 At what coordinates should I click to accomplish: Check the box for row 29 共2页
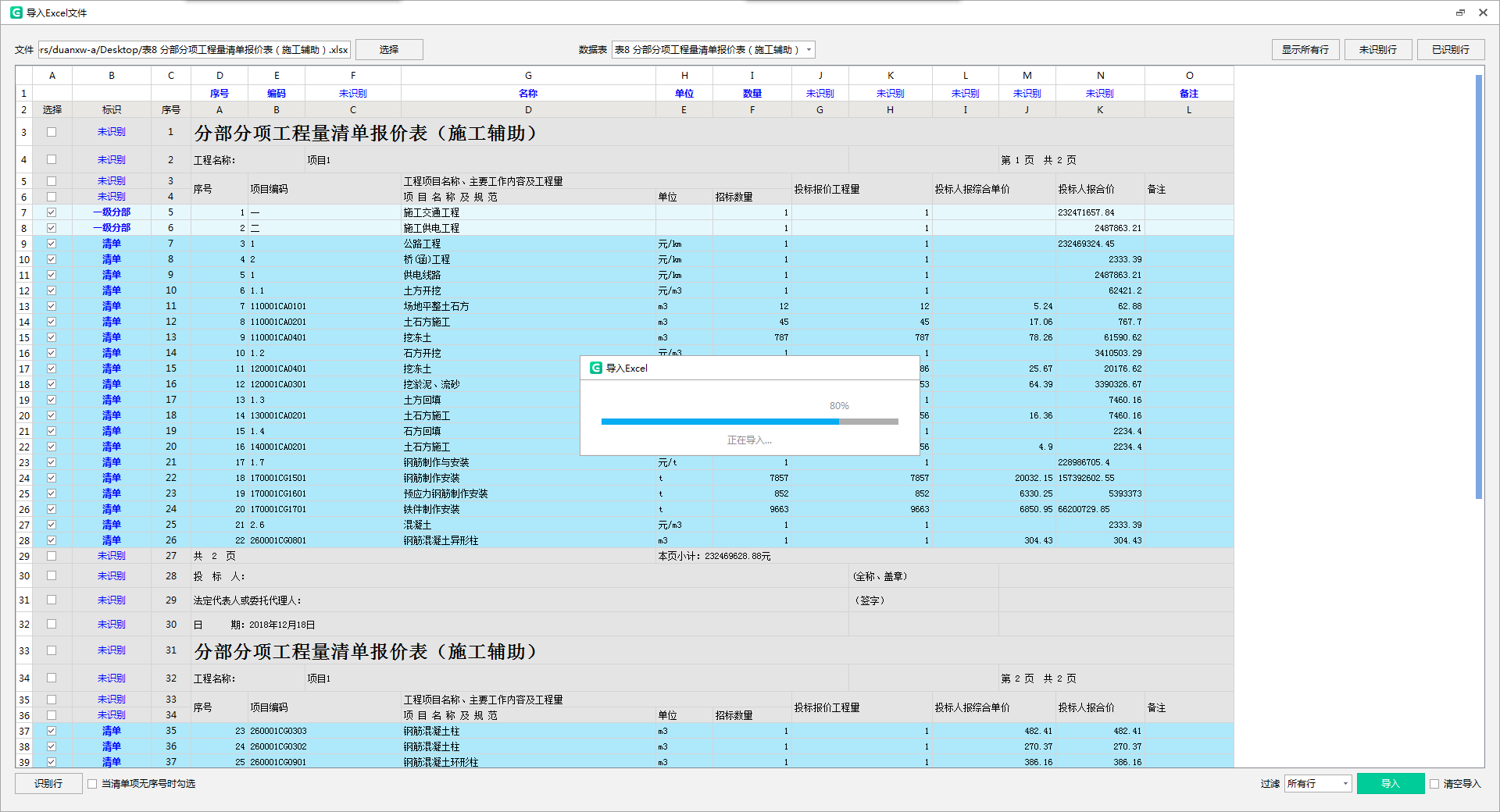pos(52,556)
